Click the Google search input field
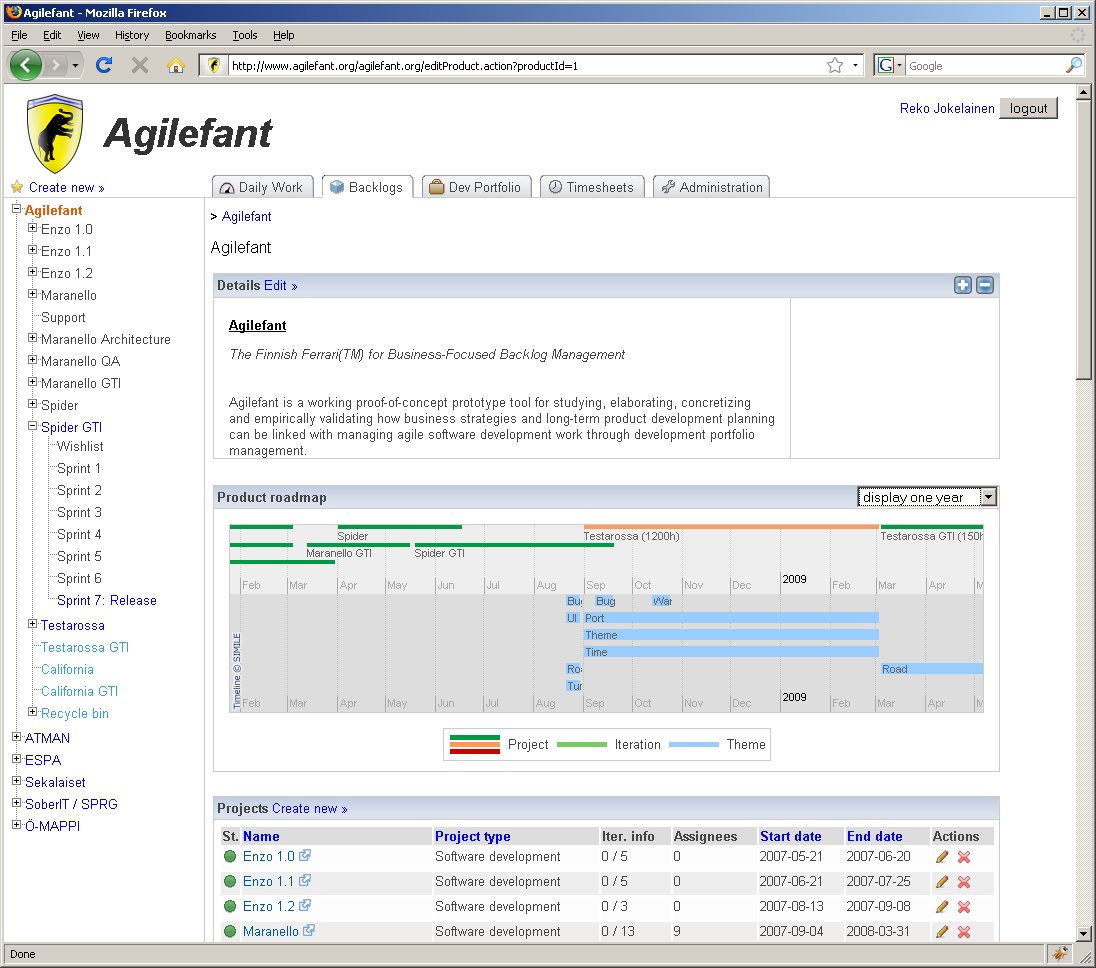 tap(984, 66)
